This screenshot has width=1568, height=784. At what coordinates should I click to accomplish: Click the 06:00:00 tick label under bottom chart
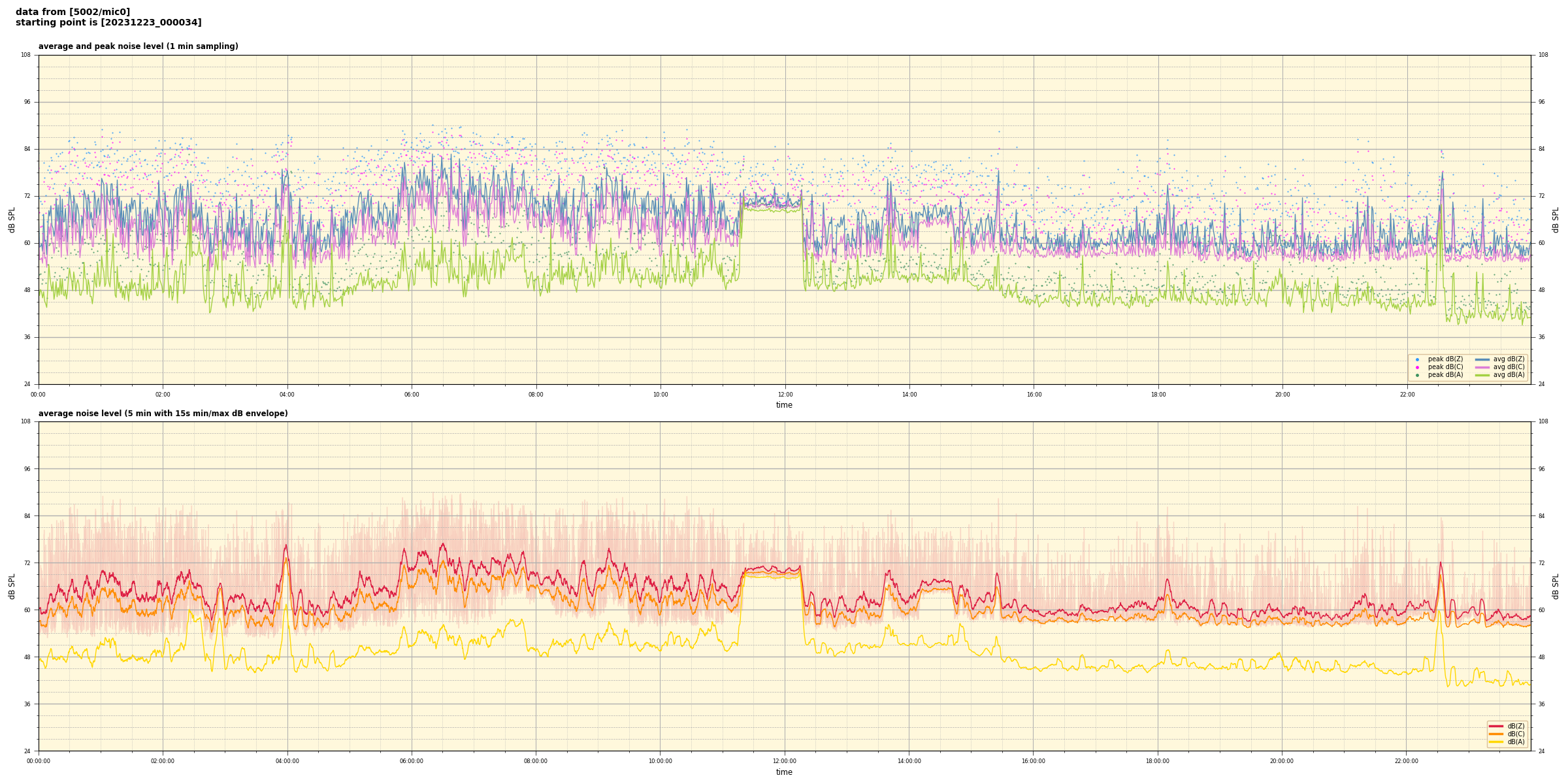pyautogui.click(x=412, y=761)
